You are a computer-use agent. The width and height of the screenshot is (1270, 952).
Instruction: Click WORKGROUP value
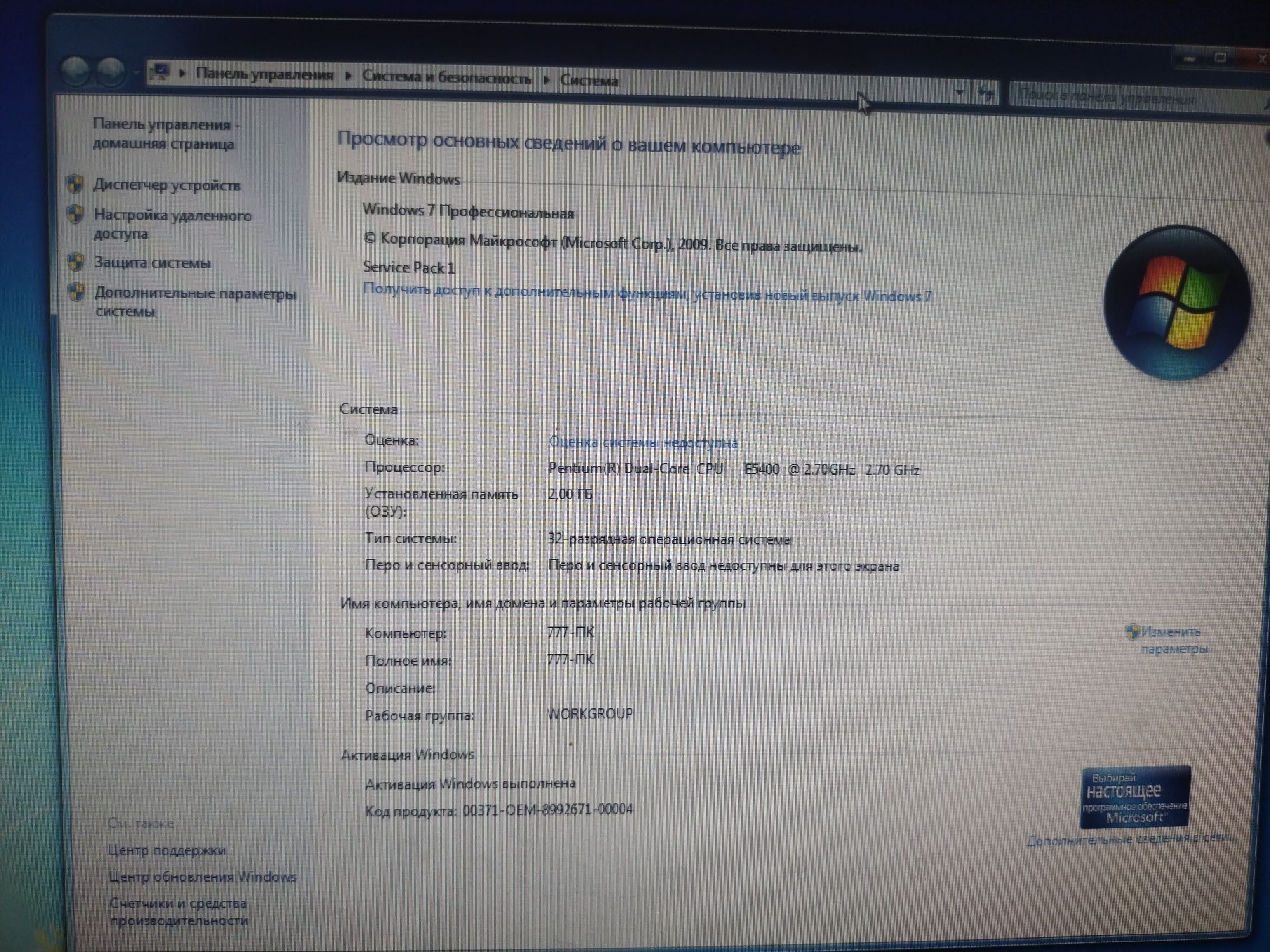590,713
